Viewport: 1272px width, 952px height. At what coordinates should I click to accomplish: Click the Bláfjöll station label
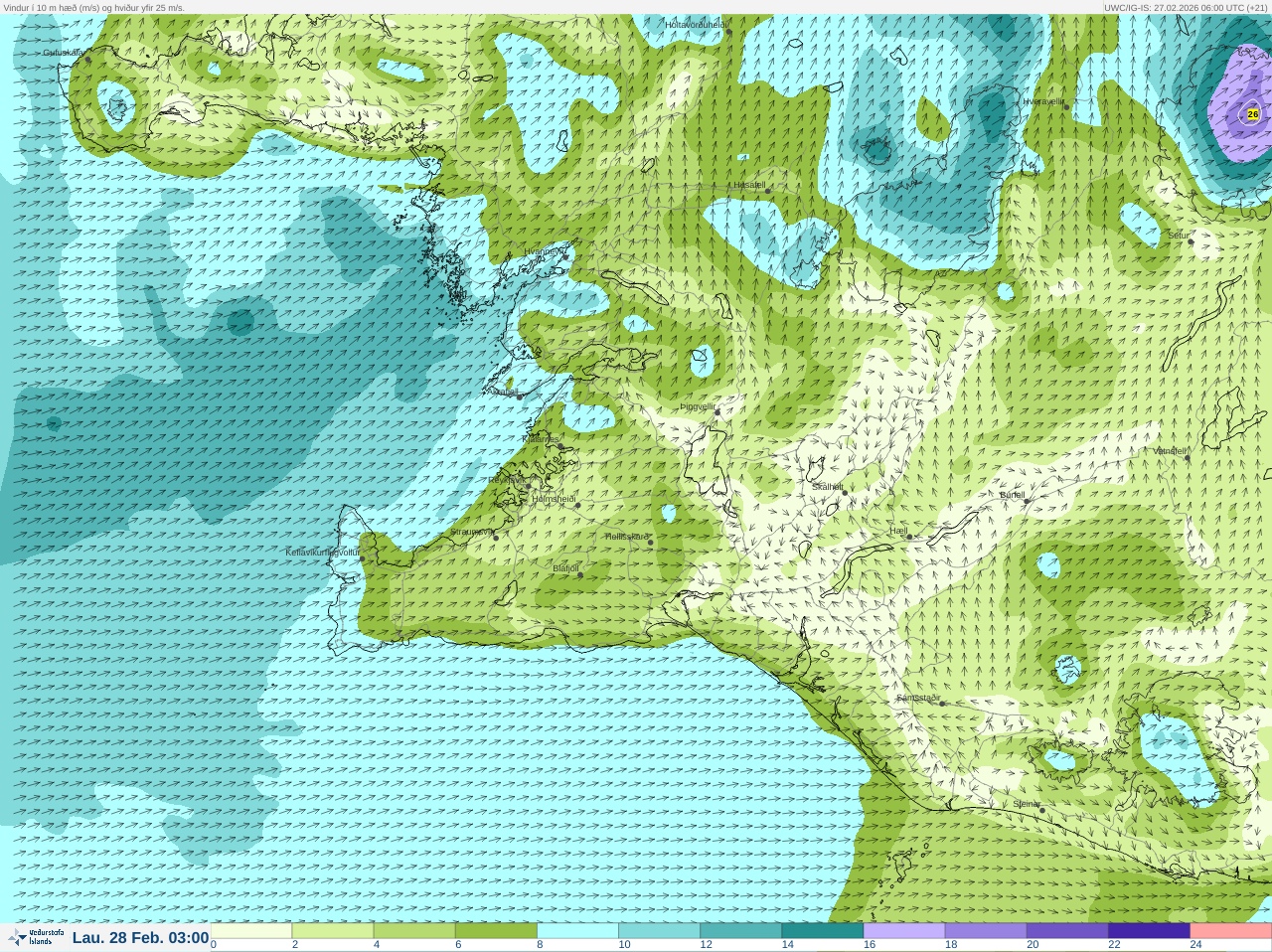point(565,568)
